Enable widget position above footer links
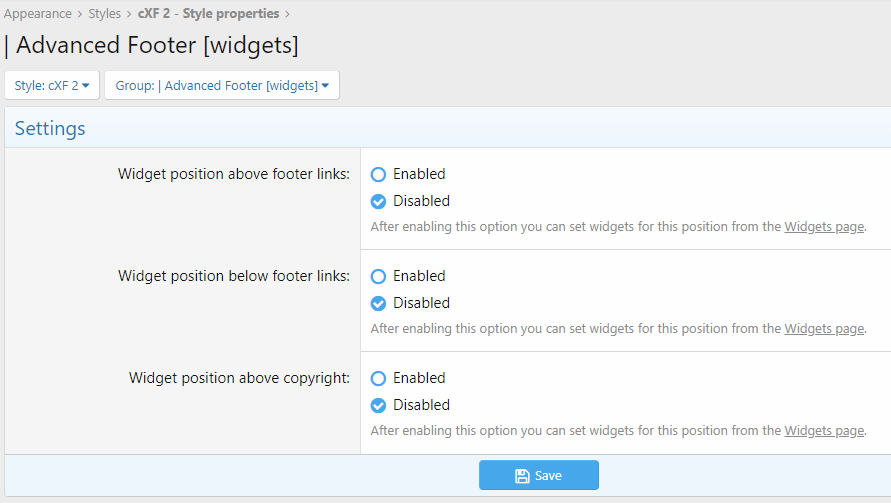891x503 pixels. click(x=379, y=174)
